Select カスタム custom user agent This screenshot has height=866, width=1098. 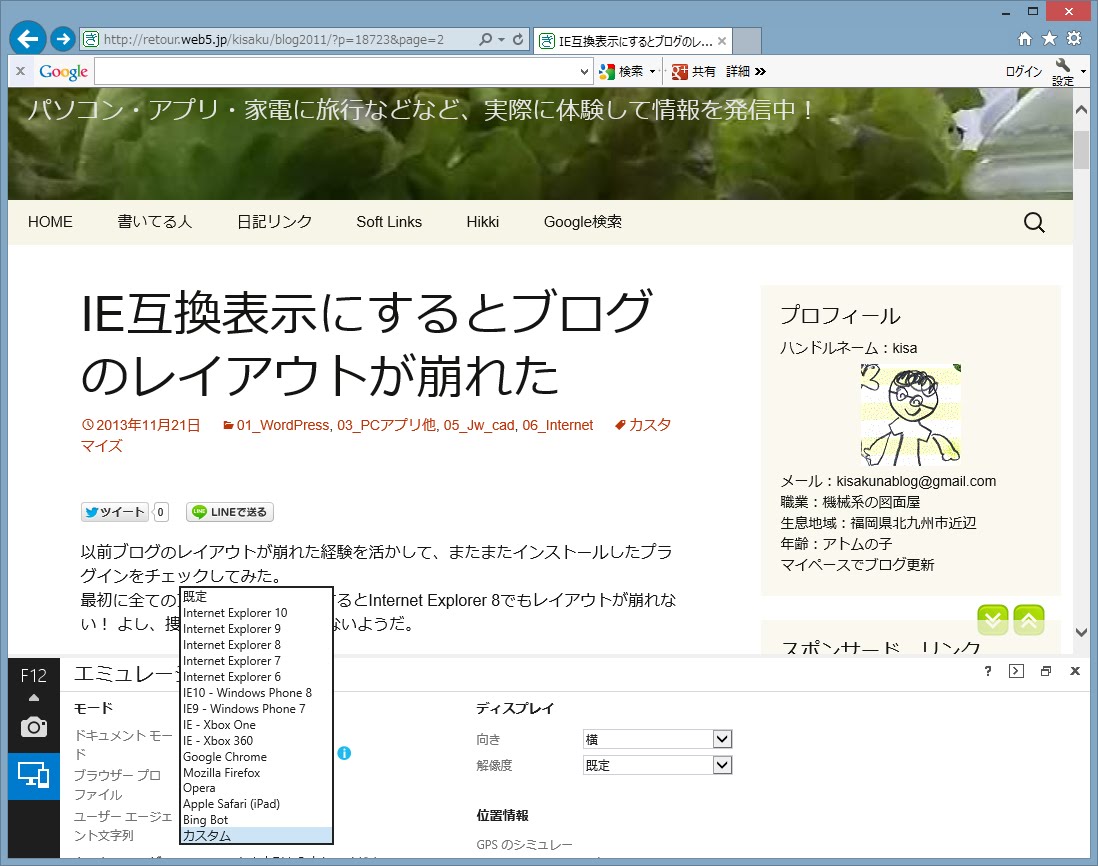point(256,836)
